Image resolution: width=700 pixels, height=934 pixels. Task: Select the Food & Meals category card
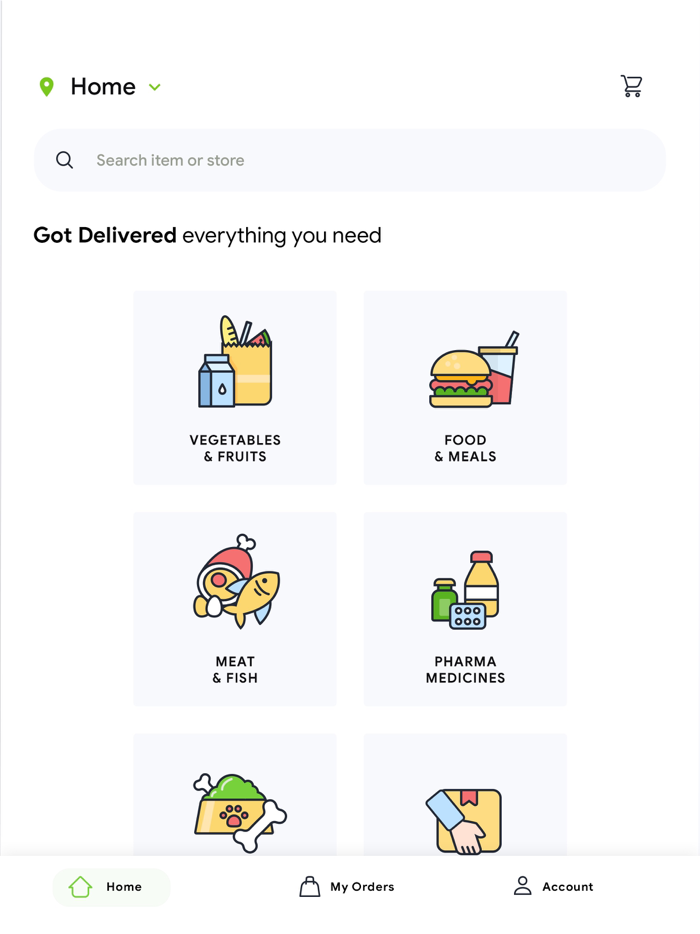click(465, 388)
